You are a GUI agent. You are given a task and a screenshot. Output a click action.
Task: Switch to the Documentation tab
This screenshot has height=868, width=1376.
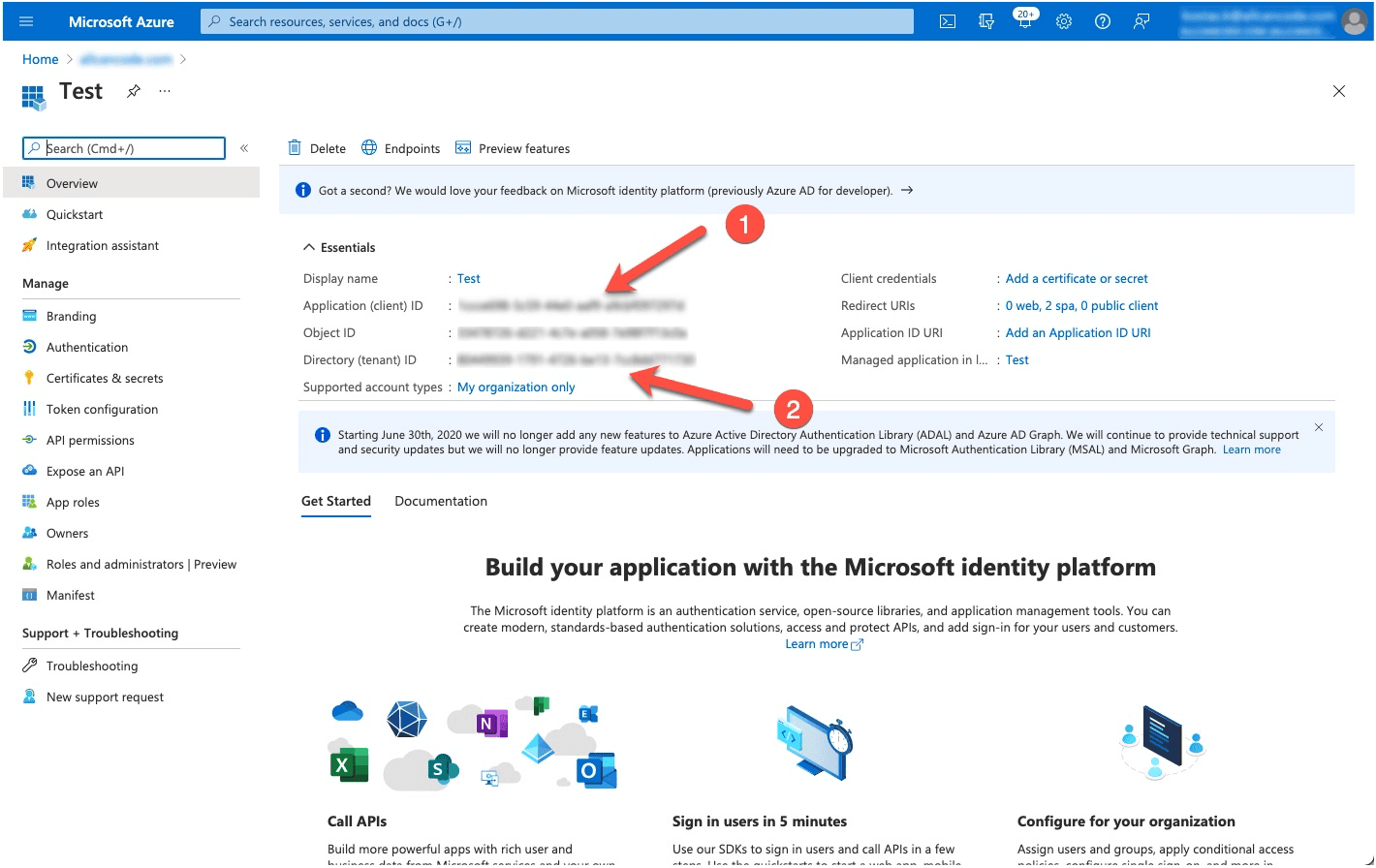(441, 501)
